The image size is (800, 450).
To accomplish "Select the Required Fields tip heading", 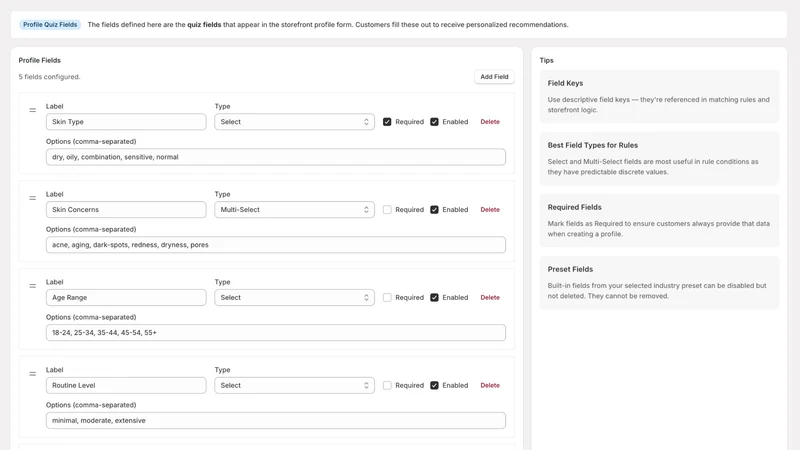I will click(574, 207).
